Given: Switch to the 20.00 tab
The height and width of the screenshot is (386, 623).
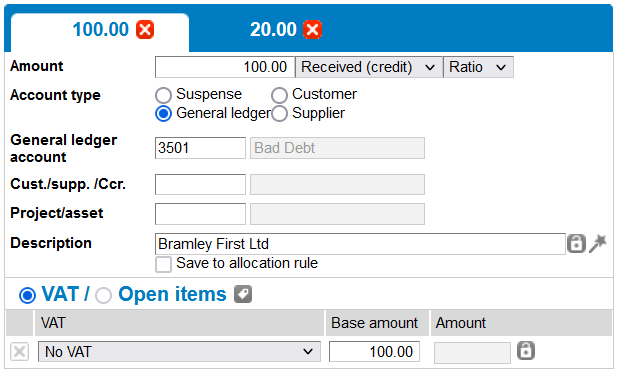Looking at the screenshot, I should pos(273,30).
